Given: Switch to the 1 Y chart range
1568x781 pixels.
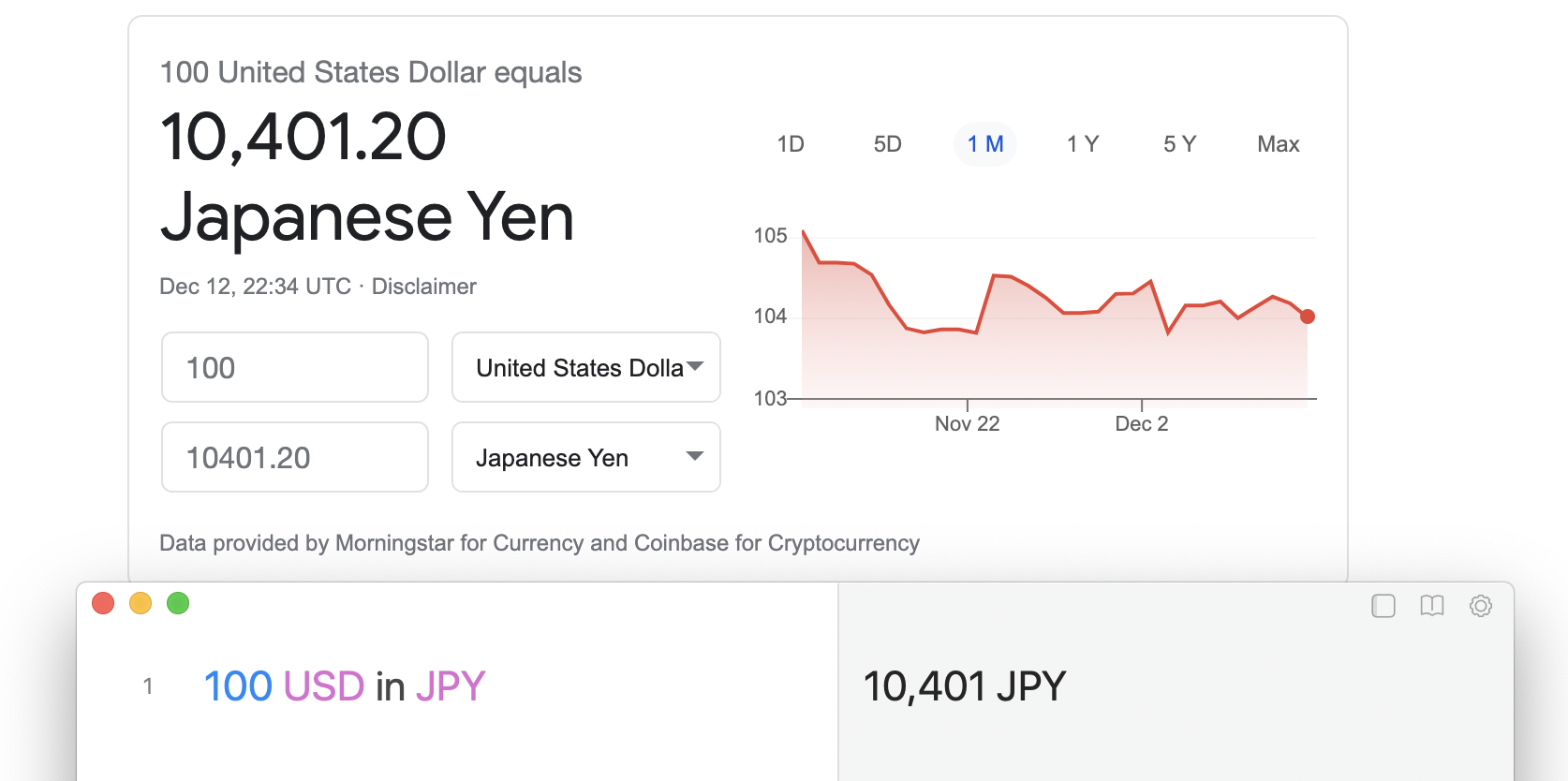Looking at the screenshot, I should coord(1083,144).
